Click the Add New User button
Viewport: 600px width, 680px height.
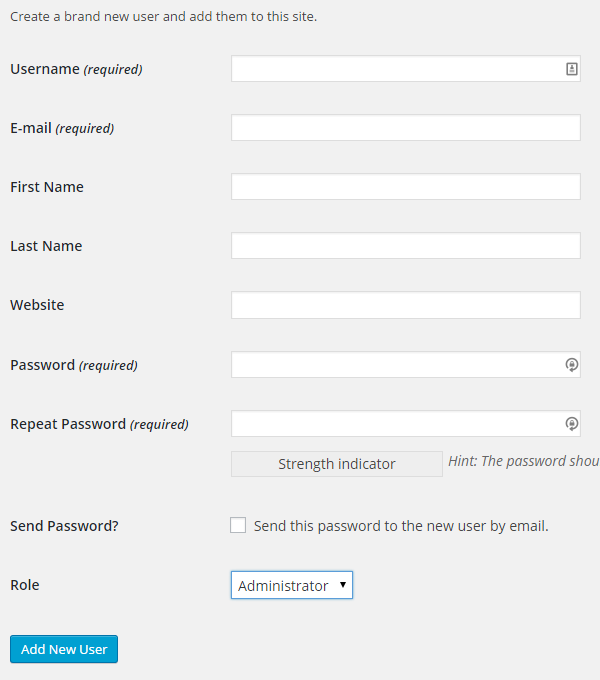64,649
